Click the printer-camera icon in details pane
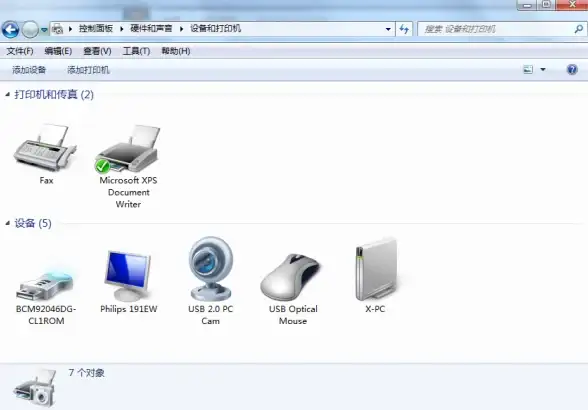The image size is (588, 410). (35, 388)
